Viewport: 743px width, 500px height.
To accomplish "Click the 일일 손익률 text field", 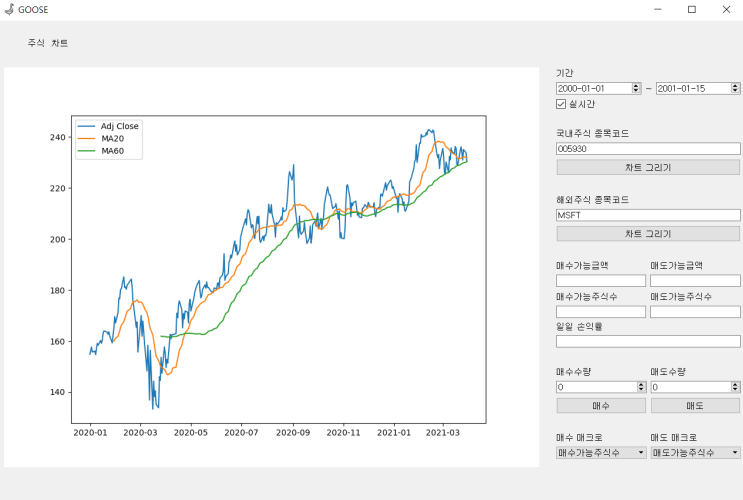I will [x=648, y=342].
